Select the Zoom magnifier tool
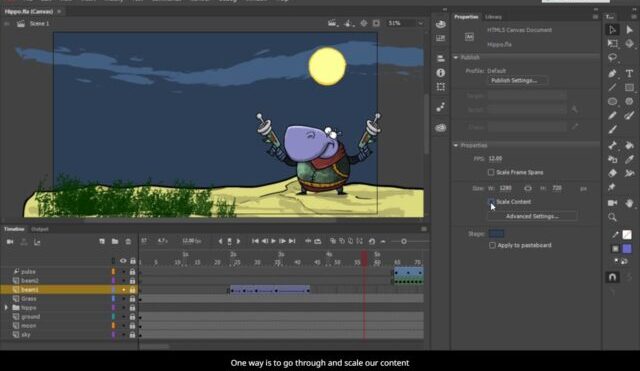 612,217
